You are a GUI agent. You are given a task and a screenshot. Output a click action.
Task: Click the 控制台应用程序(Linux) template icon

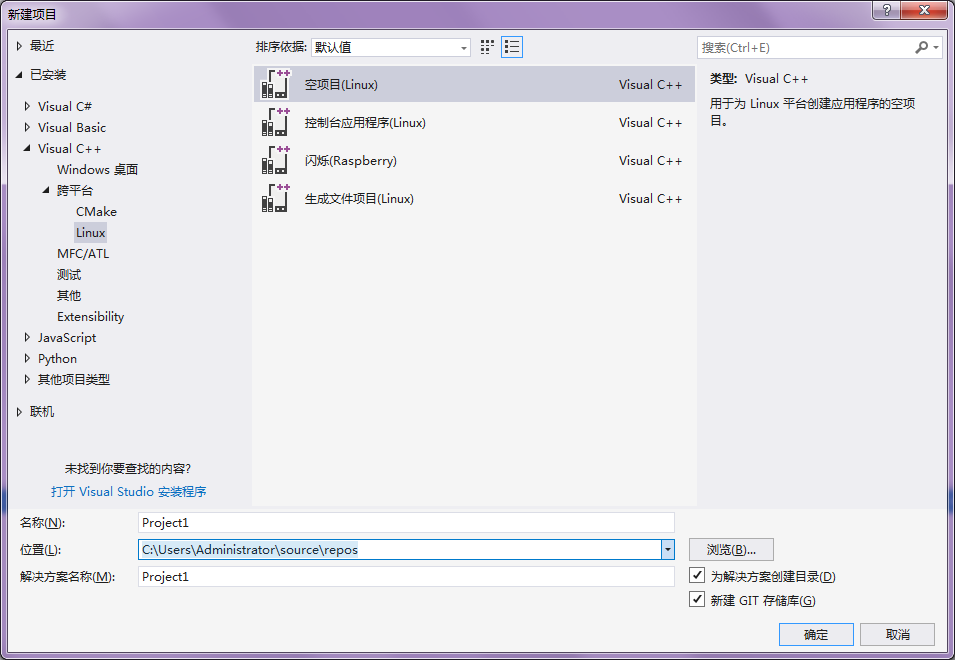(275, 123)
